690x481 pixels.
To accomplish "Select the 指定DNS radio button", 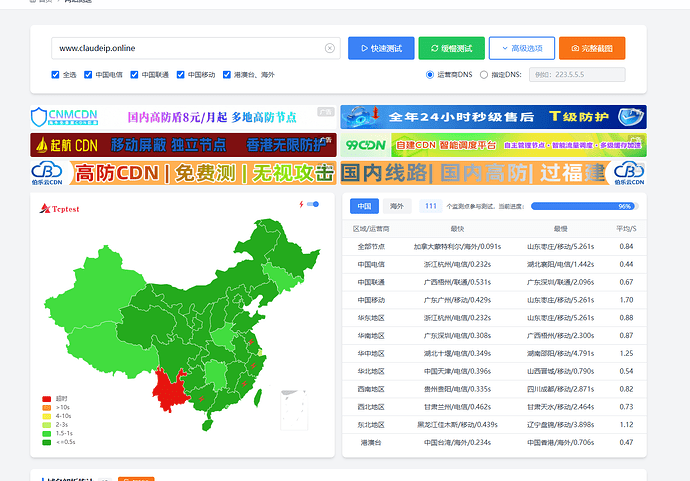I will point(484,75).
